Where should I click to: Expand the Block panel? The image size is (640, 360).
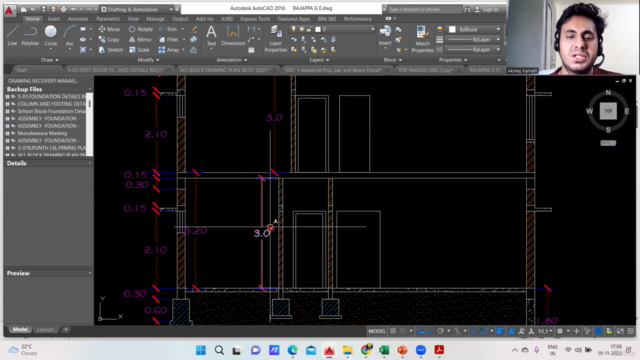click(392, 60)
